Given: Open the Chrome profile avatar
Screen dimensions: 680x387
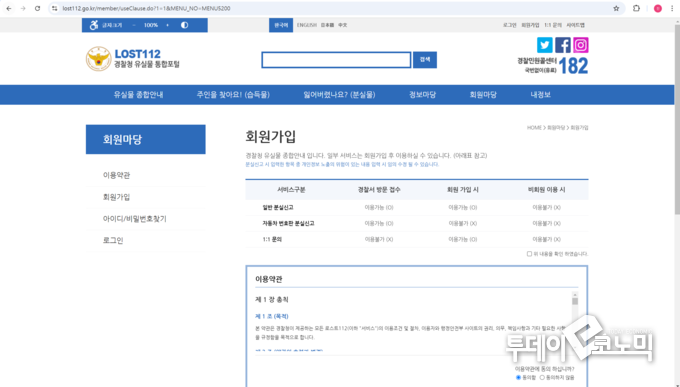Looking at the screenshot, I should click(x=658, y=8).
